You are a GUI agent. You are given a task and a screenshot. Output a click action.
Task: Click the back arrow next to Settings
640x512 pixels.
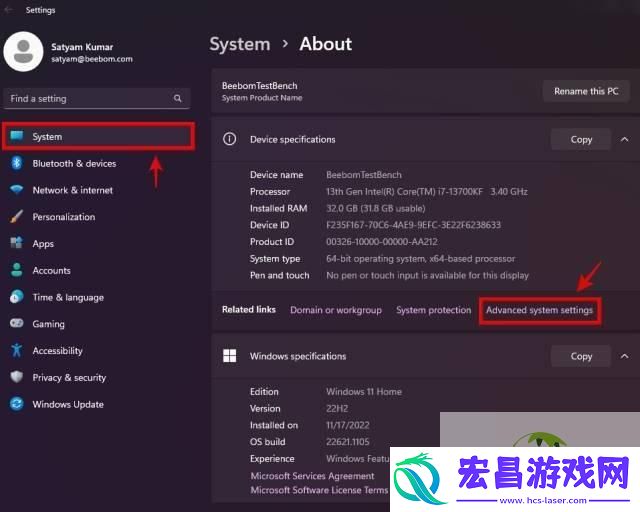(x=8, y=9)
